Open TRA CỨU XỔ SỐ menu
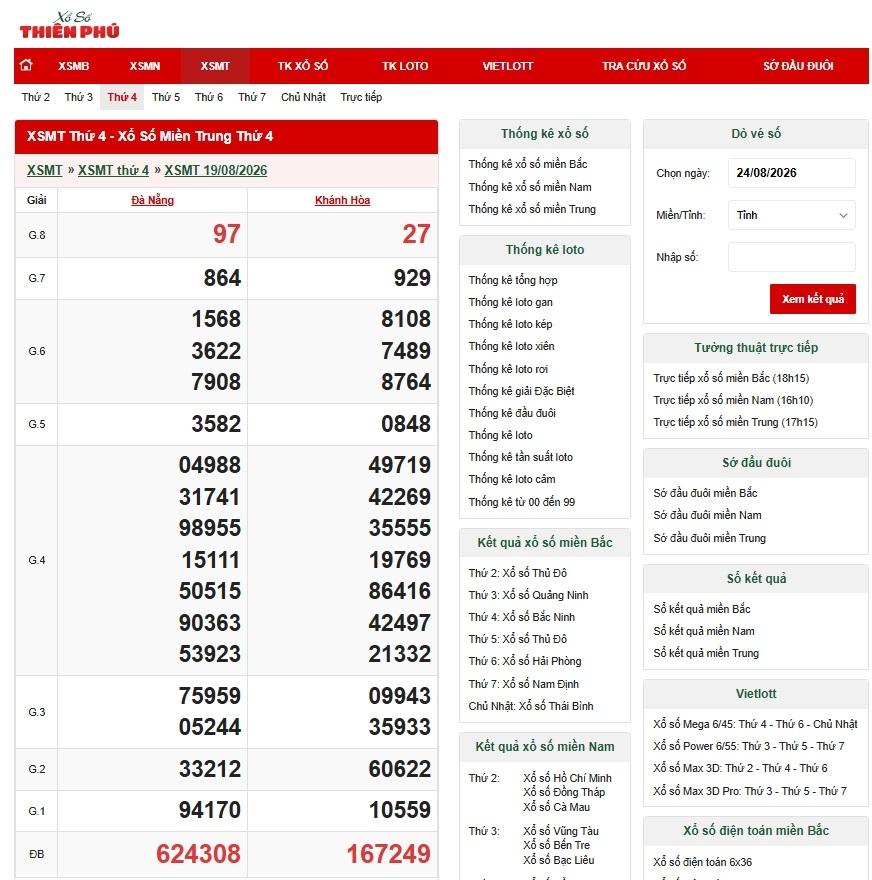The height and width of the screenshot is (880, 872). [x=644, y=66]
